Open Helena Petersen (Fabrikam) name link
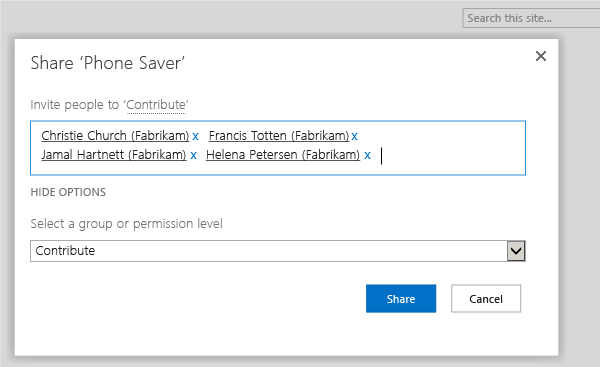This screenshot has width=600, height=367. 283,155
